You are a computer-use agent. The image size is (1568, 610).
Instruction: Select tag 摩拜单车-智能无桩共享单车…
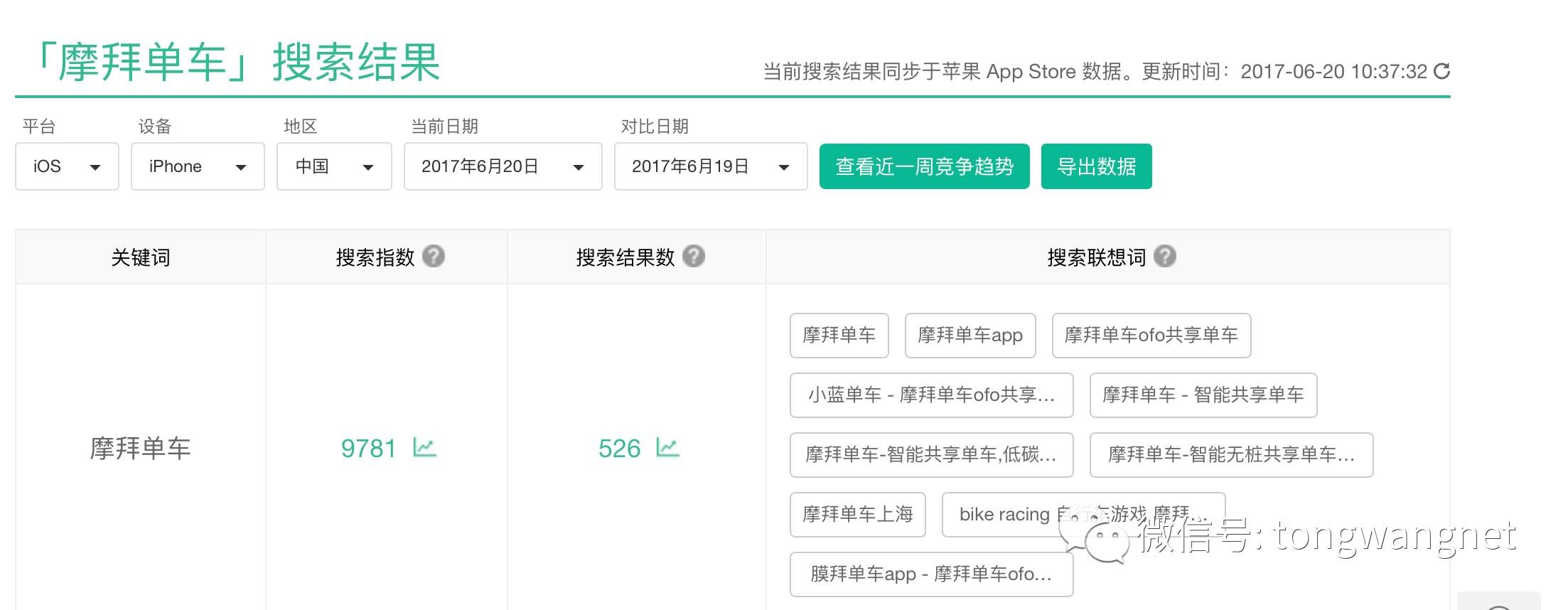1231,454
